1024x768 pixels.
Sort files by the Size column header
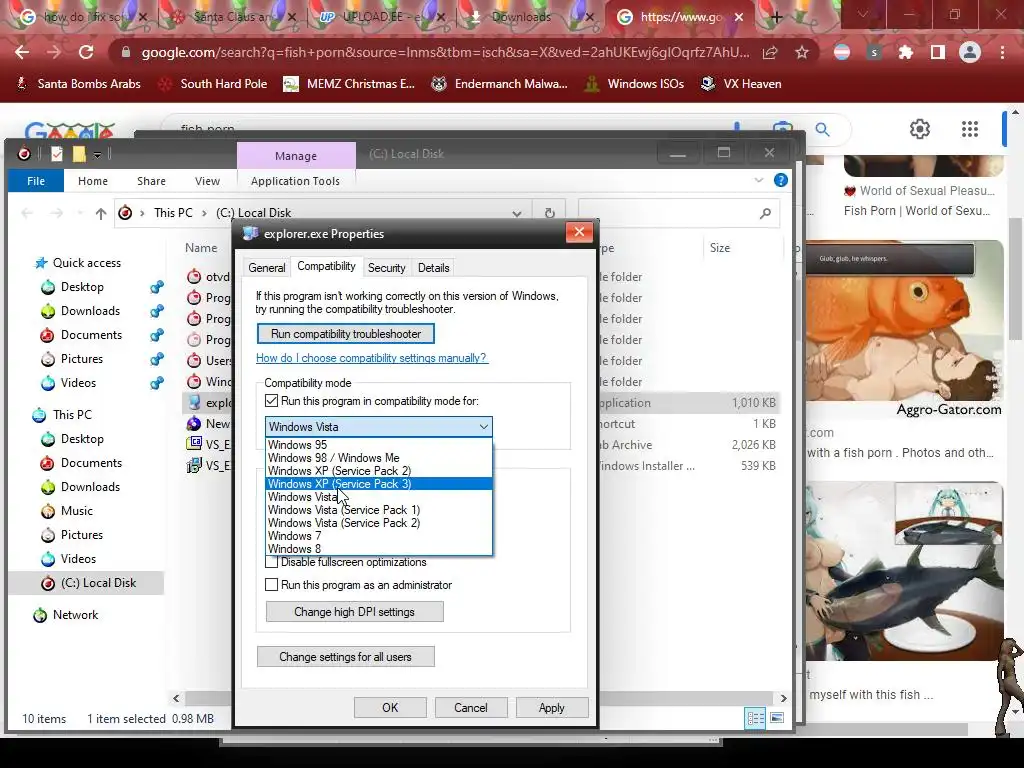pyautogui.click(x=720, y=248)
